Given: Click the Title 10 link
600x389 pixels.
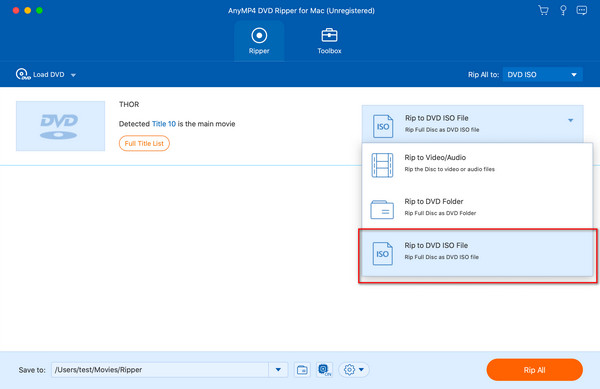Looking at the screenshot, I should [x=164, y=124].
